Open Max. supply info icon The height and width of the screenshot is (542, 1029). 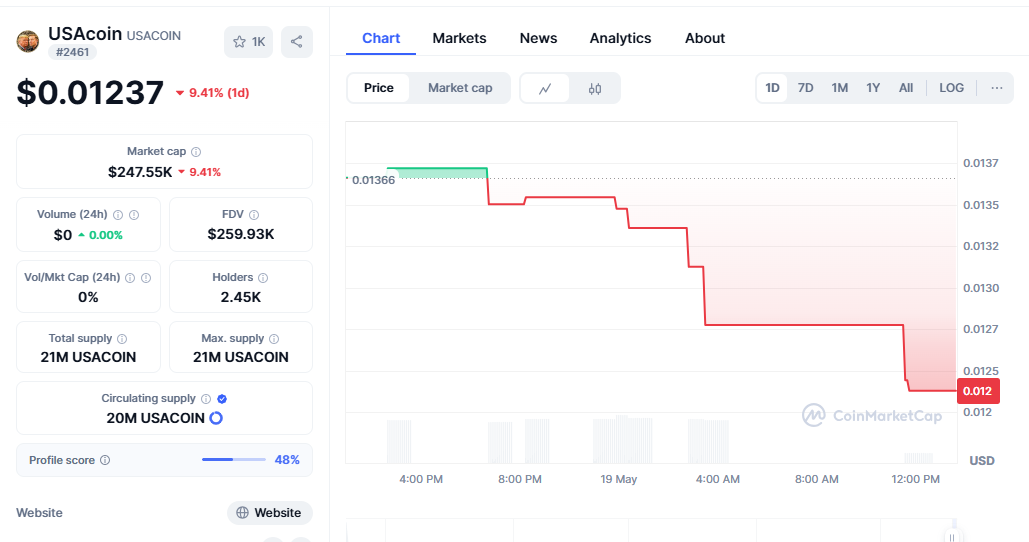[274, 339]
